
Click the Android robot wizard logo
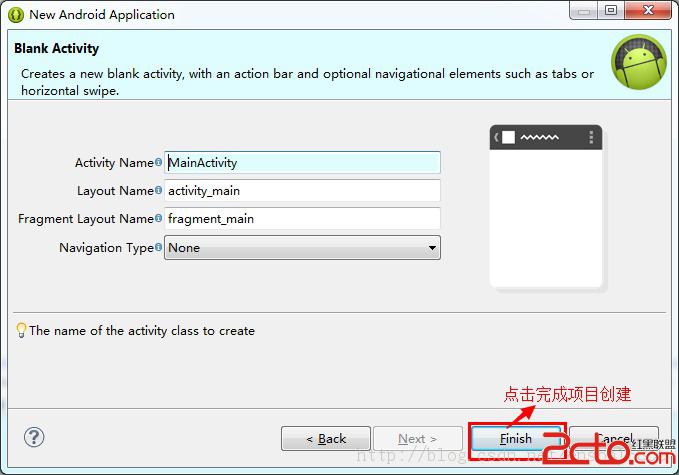639,62
